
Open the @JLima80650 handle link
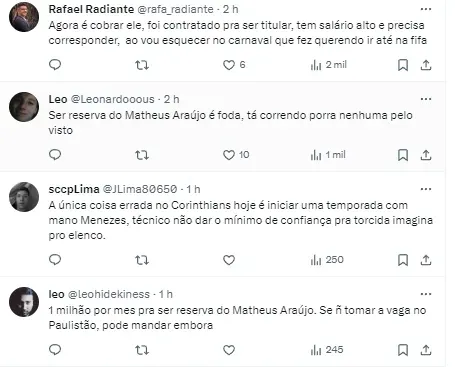tap(140, 189)
